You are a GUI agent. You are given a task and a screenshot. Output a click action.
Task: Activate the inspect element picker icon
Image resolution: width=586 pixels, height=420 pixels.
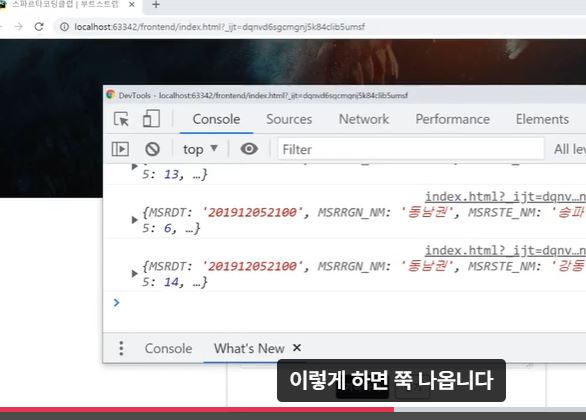click(121, 119)
